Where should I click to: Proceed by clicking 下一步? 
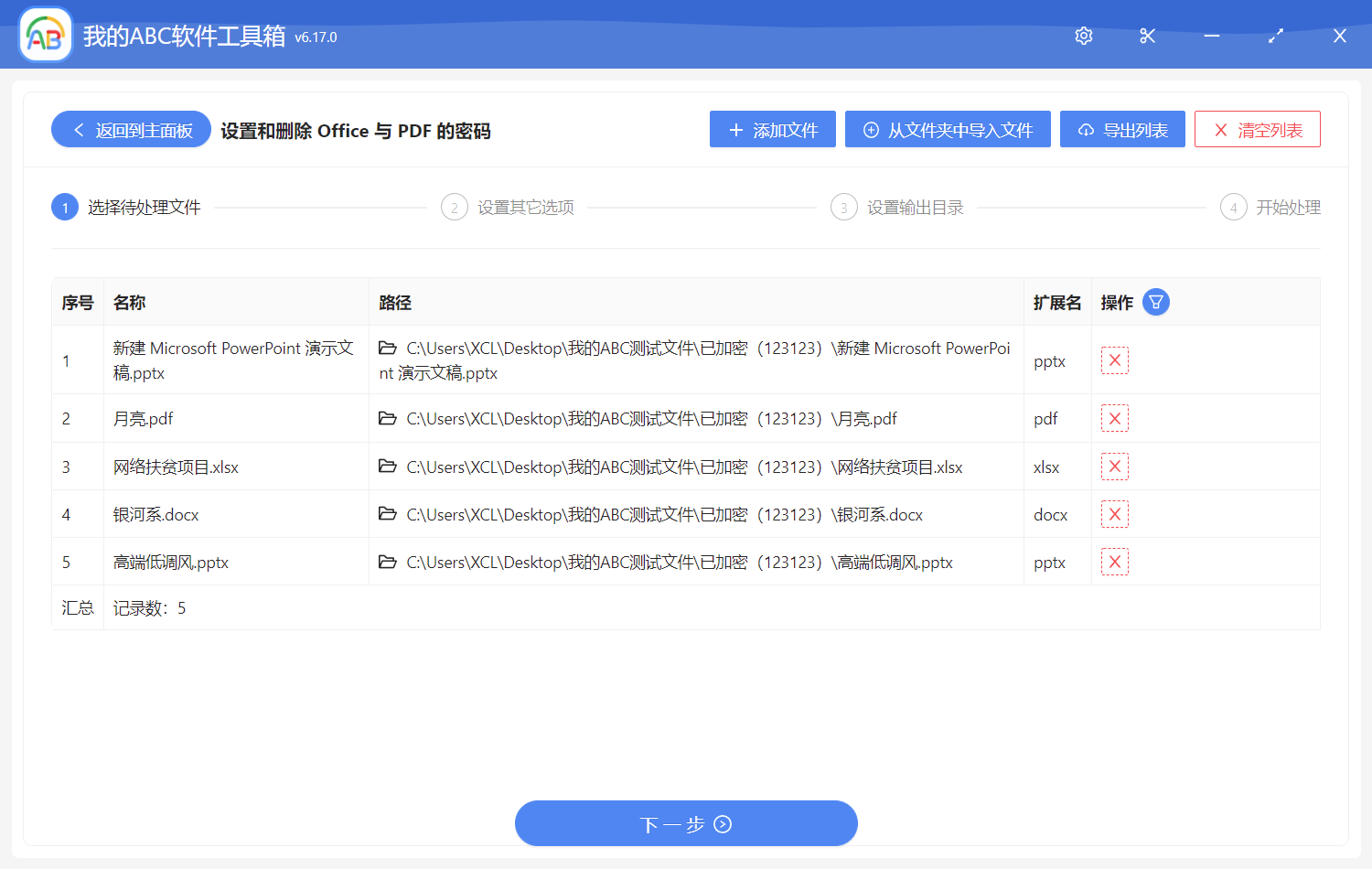(x=686, y=823)
